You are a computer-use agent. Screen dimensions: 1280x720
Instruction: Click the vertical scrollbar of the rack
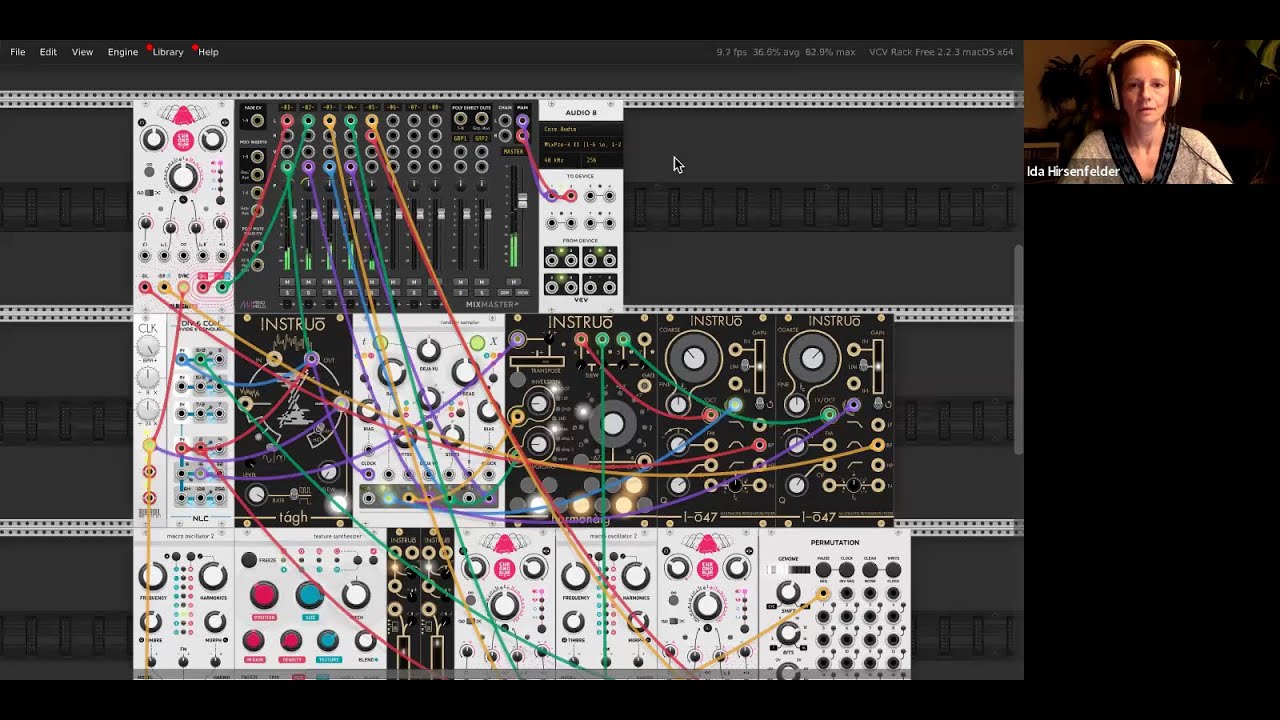1018,350
